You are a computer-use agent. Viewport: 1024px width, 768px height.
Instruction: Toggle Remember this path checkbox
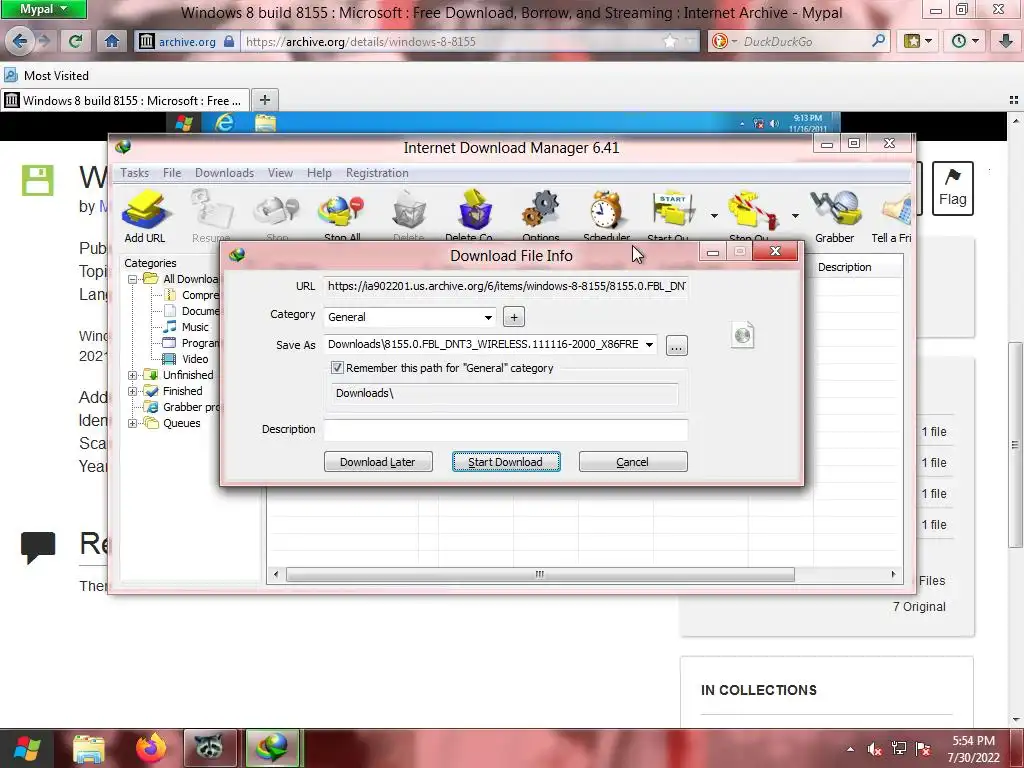click(337, 368)
